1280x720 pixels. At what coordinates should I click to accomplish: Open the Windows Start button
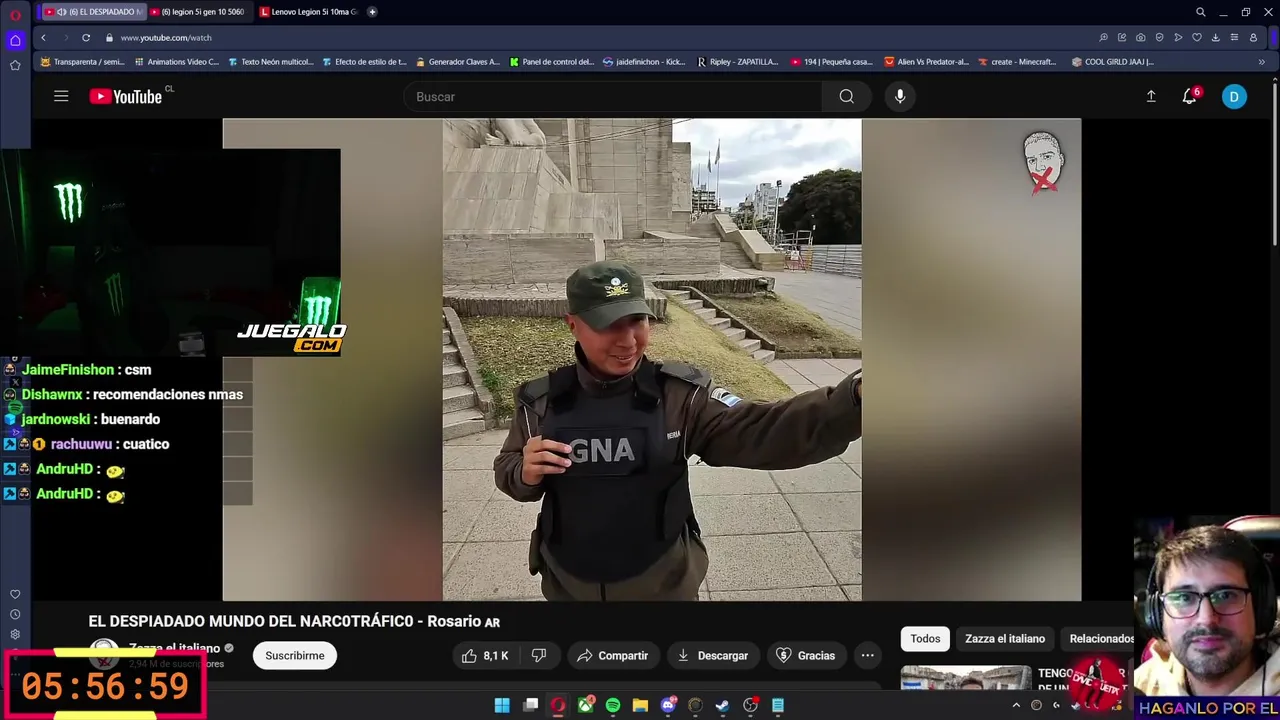pos(502,705)
